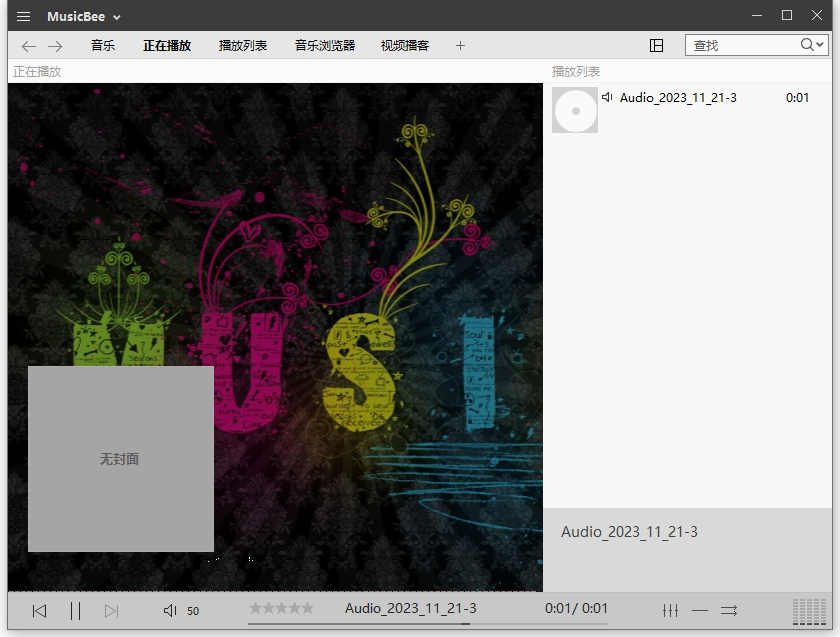
Task: Click the volume value 50
Action: coord(193,611)
